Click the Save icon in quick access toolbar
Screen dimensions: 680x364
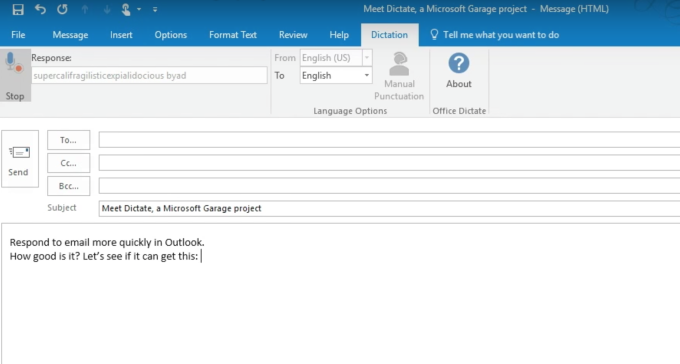pos(18,9)
